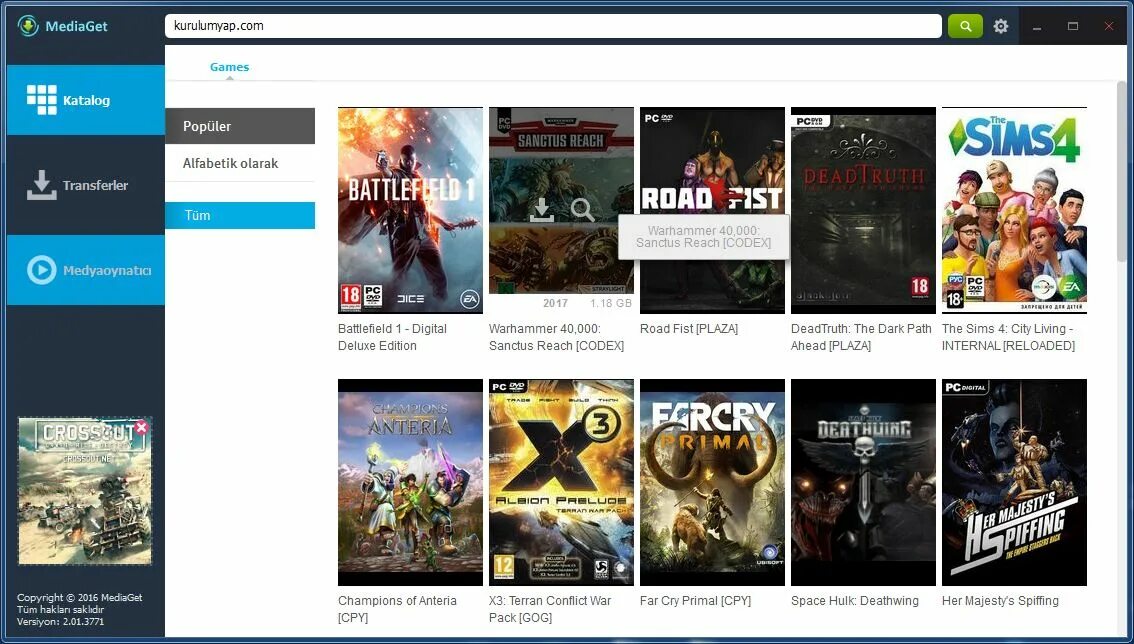Click 'The Sims 4: City Living' title
1134x644 pixels.
(x=1008, y=337)
